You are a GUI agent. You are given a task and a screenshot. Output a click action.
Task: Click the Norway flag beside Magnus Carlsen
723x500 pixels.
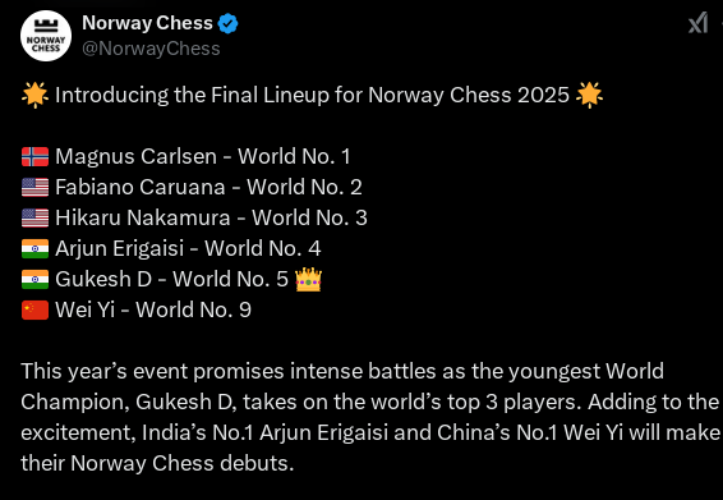34,157
